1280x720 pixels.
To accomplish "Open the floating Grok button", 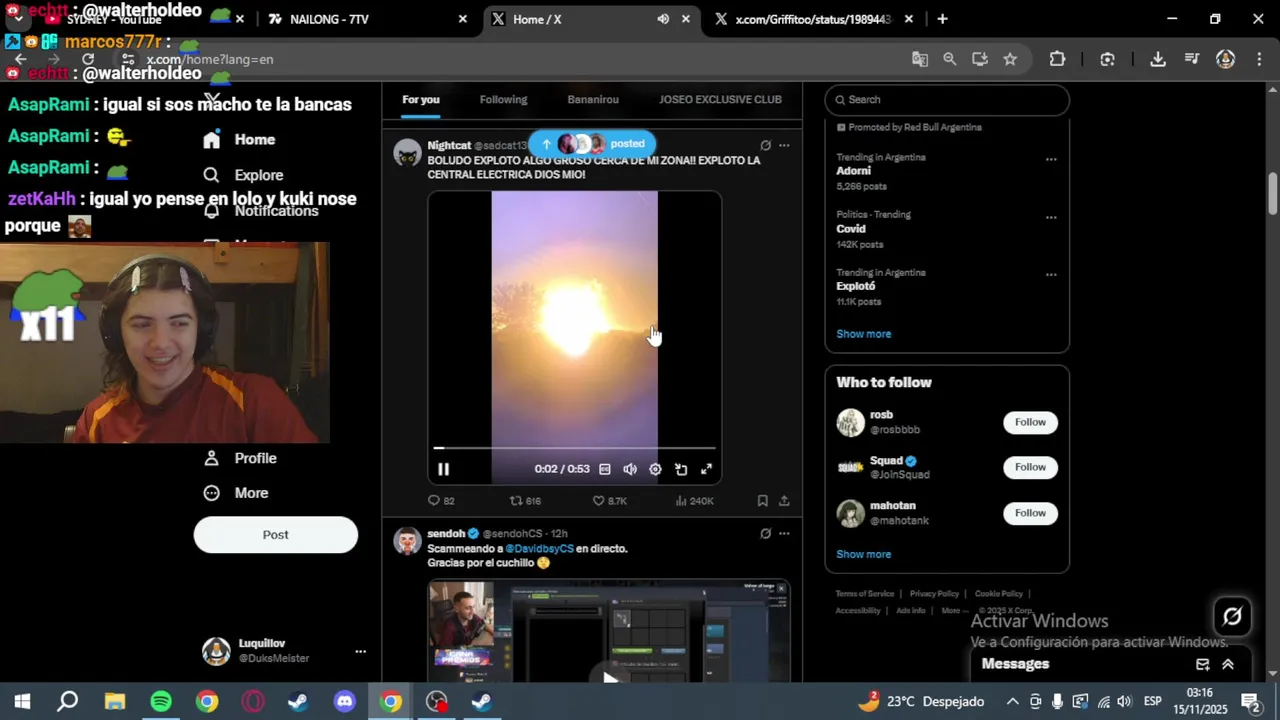I will pos(1232,617).
